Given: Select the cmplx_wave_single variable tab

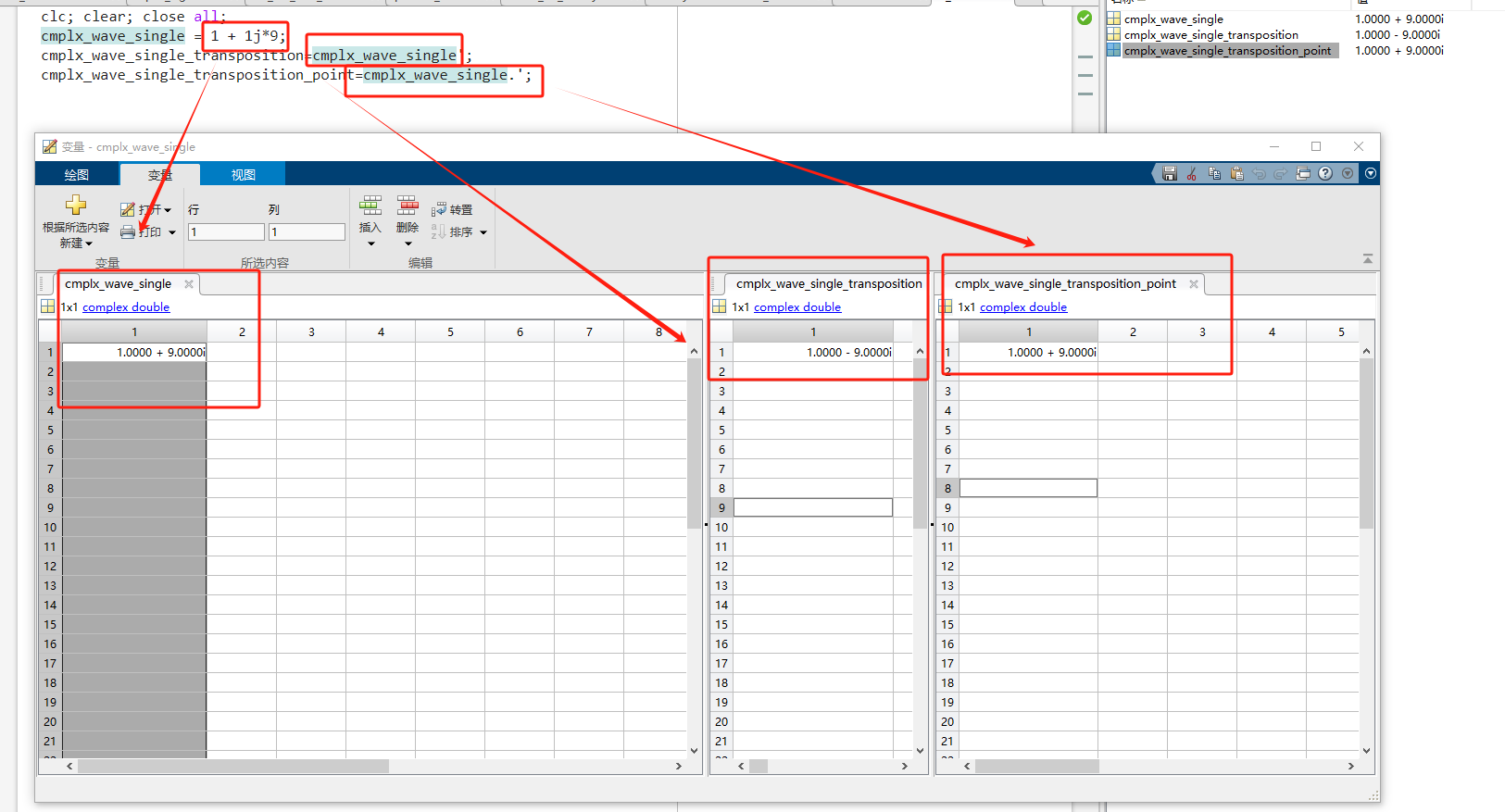Looking at the screenshot, I should [x=118, y=284].
